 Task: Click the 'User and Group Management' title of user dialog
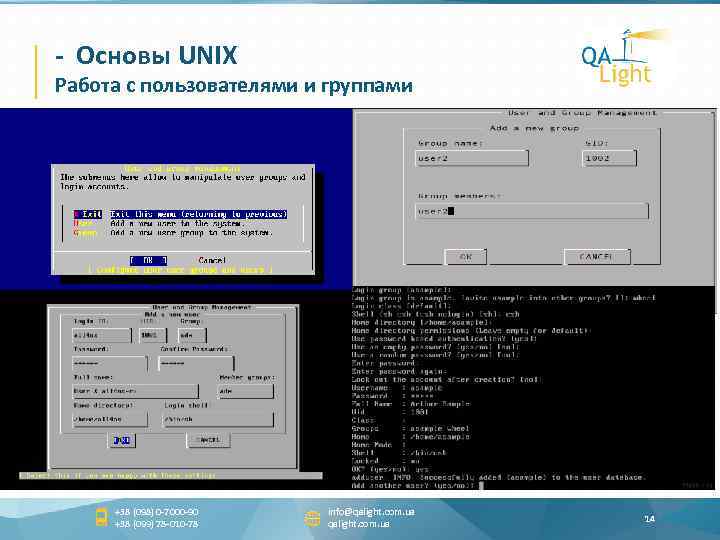202,307
